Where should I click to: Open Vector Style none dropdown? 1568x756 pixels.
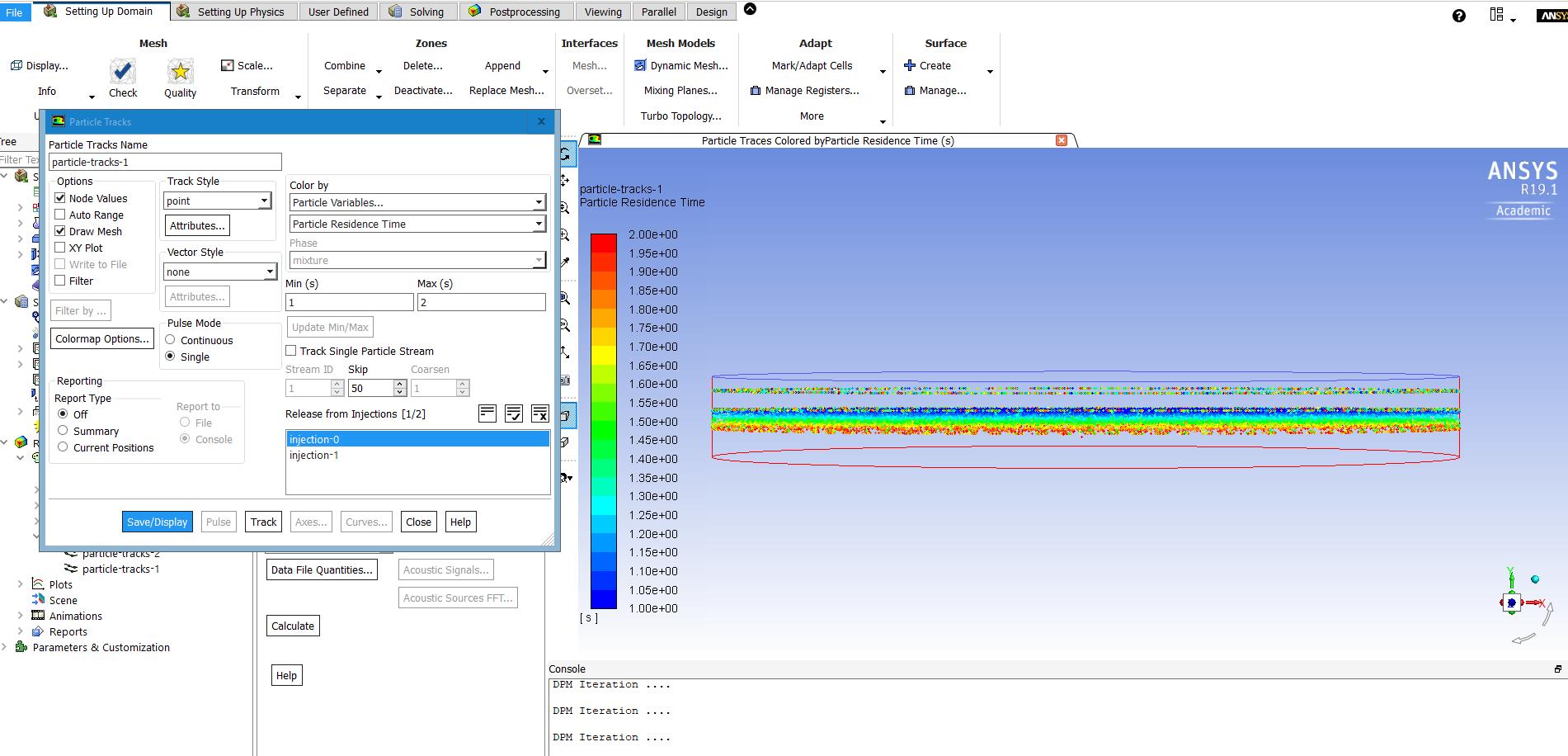click(220, 272)
